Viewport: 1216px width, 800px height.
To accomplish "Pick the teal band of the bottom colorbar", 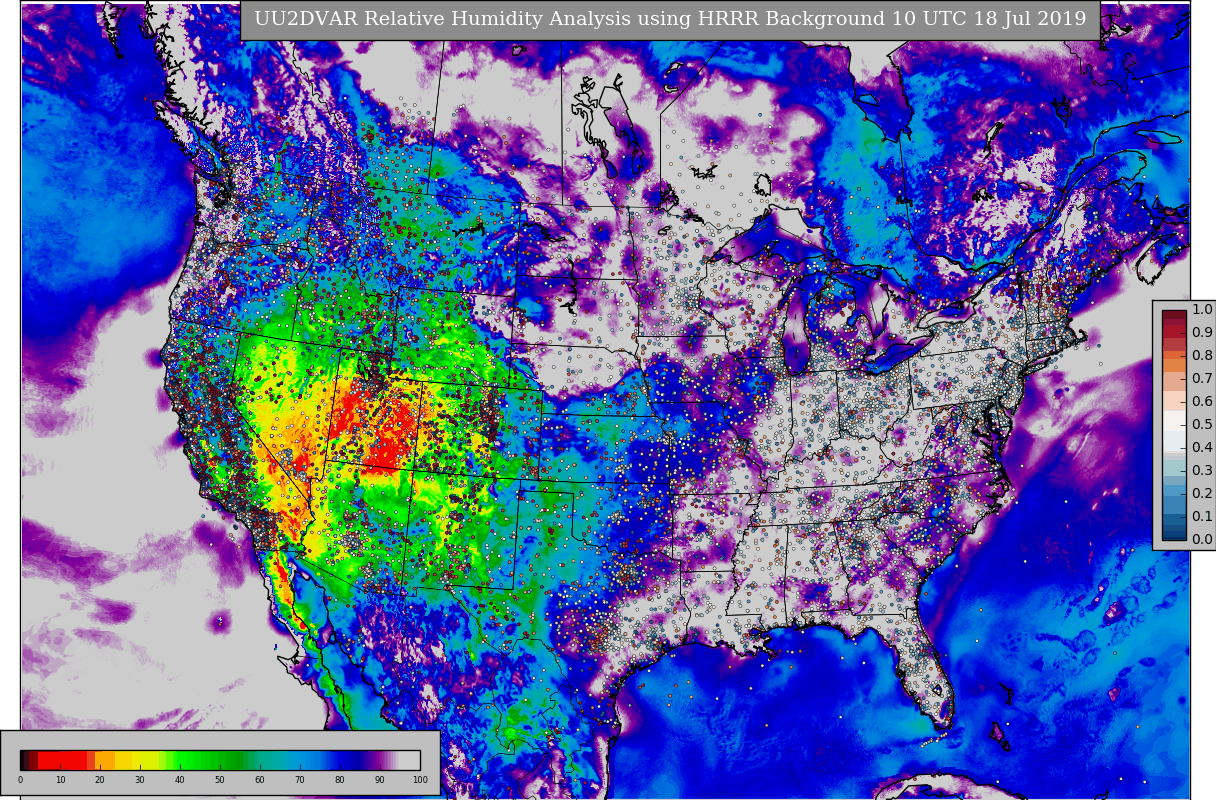I will 270,760.
